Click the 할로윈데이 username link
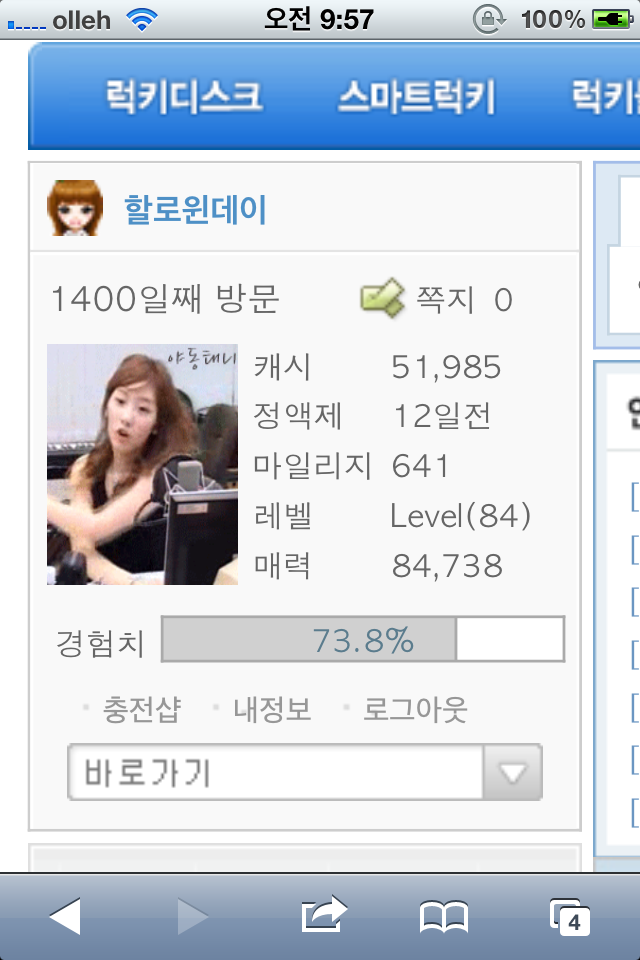640x960 pixels. pos(195,209)
